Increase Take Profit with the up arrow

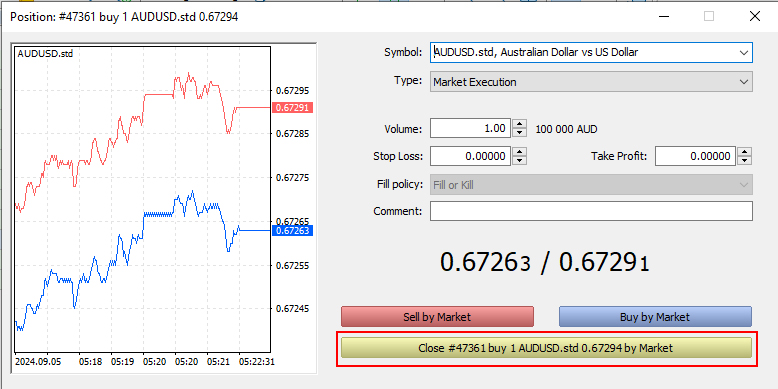744,152
